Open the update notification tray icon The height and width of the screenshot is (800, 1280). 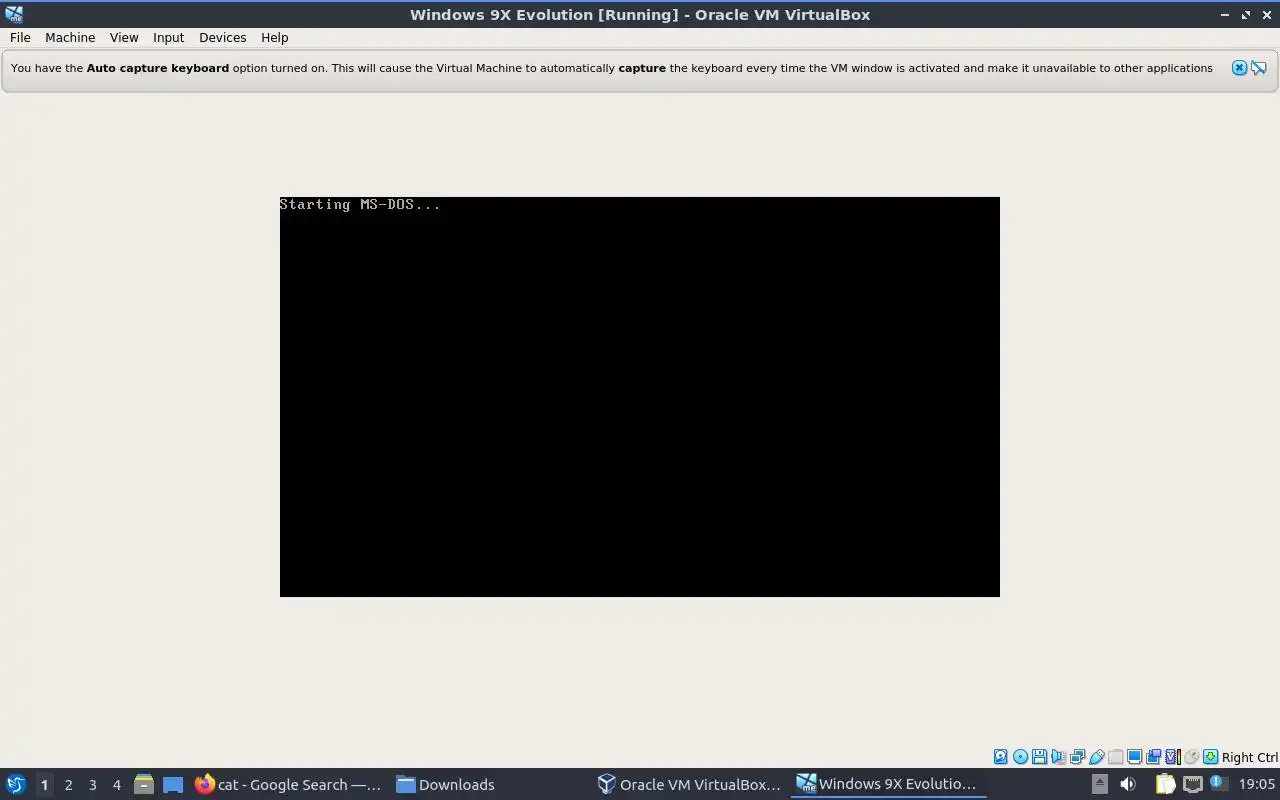coord(1217,783)
